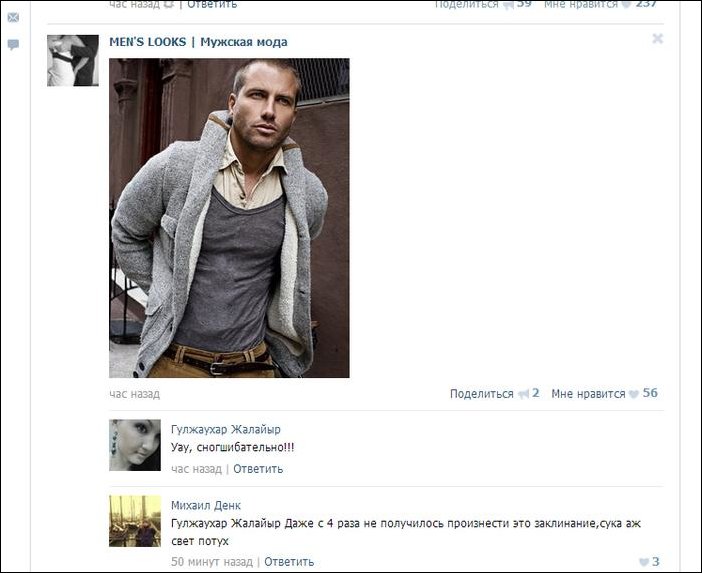Open the MEN'S LOOKS group avatar thumbnail

(73, 60)
